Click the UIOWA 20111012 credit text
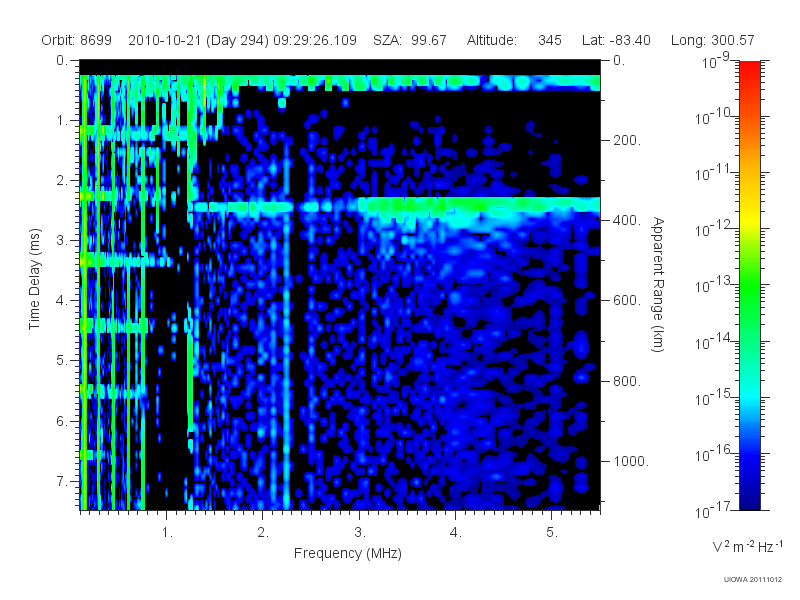The width and height of the screenshot is (800, 600). click(753, 579)
